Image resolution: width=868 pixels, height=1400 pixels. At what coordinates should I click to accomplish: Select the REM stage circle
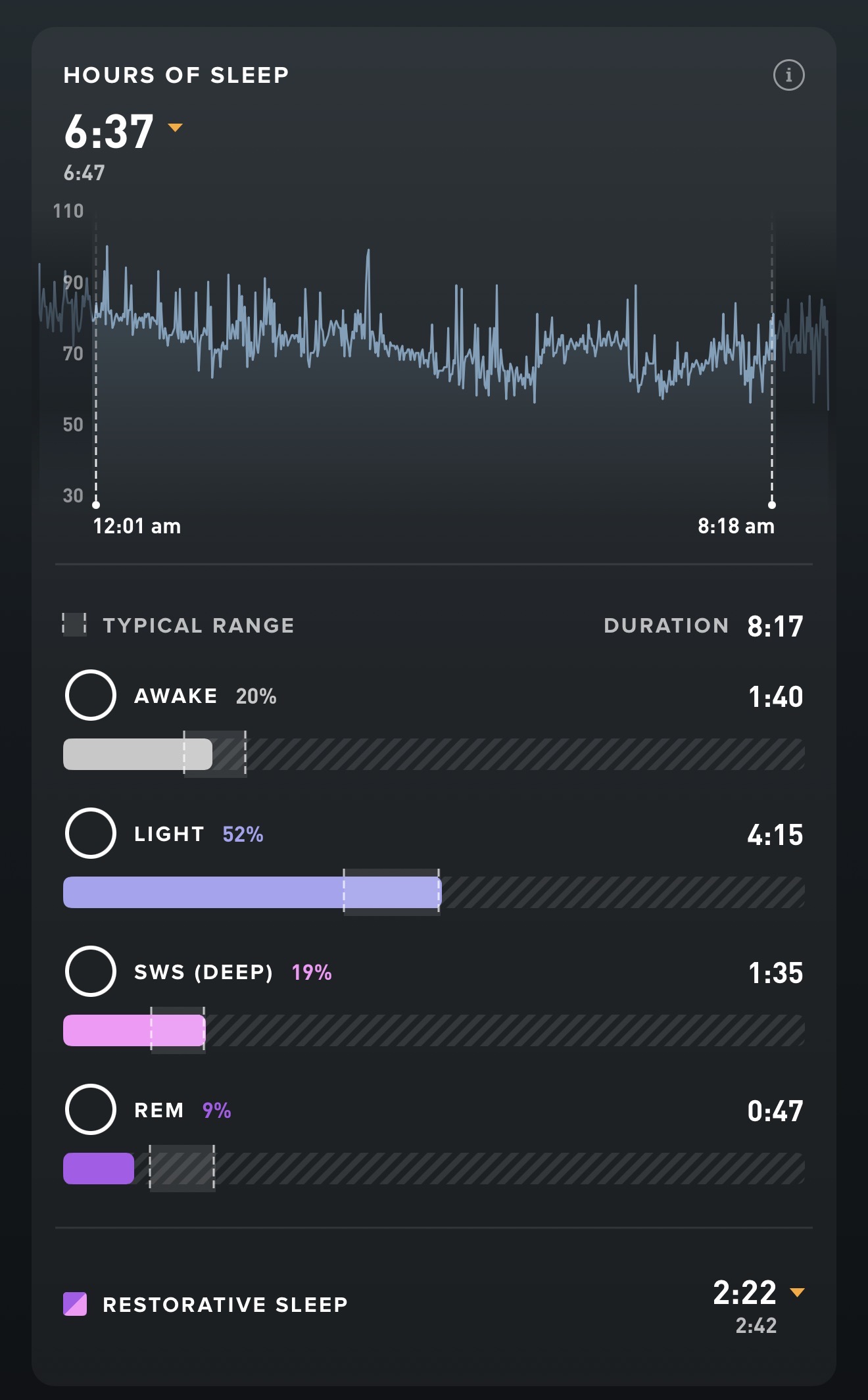click(x=91, y=1109)
